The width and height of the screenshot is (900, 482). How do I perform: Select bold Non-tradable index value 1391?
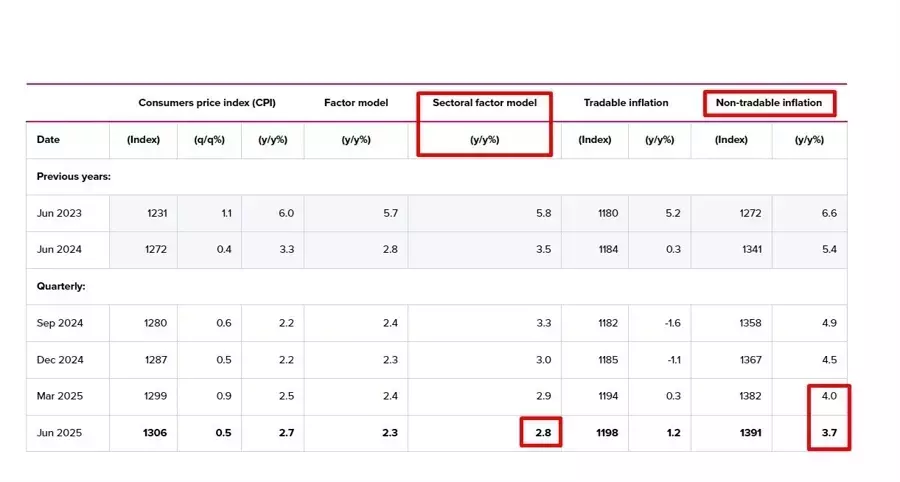tap(750, 433)
